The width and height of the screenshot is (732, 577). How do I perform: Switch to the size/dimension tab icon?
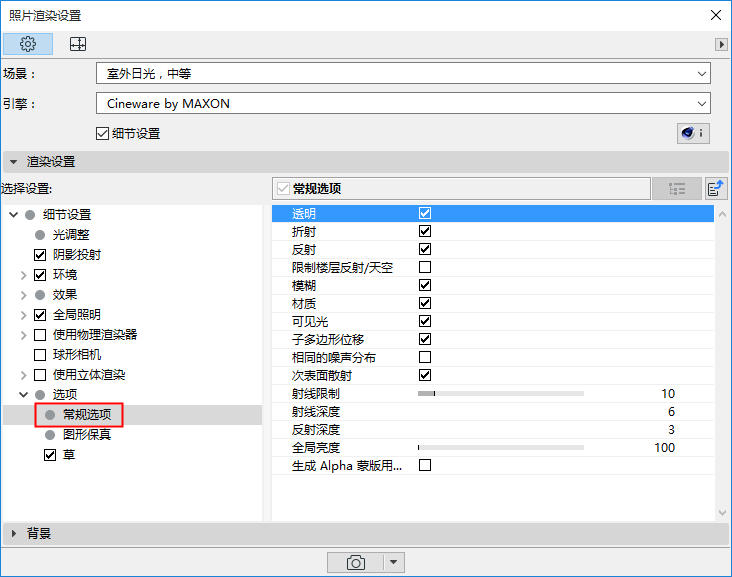tap(78, 44)
